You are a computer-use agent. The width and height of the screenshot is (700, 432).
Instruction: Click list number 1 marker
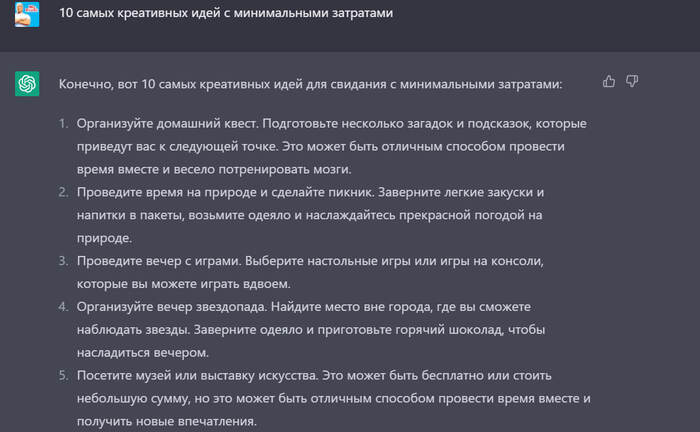[62, 123]
